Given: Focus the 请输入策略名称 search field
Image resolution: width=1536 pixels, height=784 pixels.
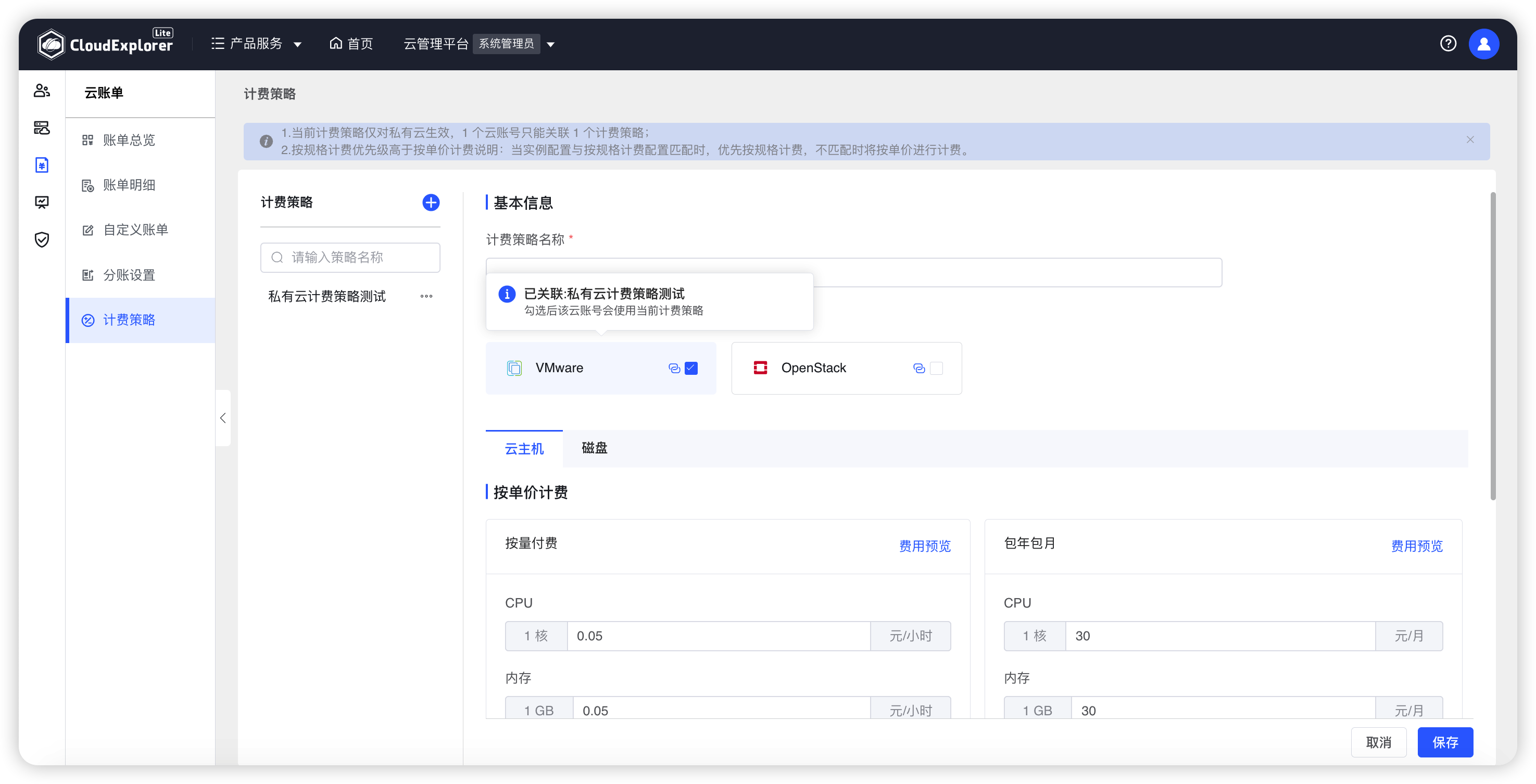Looking at the screenshot, I should [350, 258].
